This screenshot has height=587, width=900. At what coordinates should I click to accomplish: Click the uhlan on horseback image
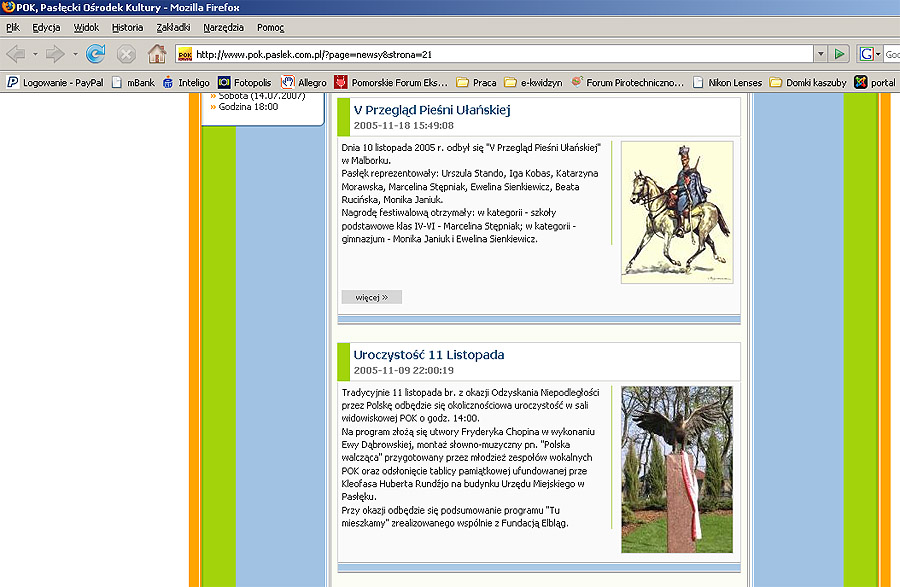676,212
